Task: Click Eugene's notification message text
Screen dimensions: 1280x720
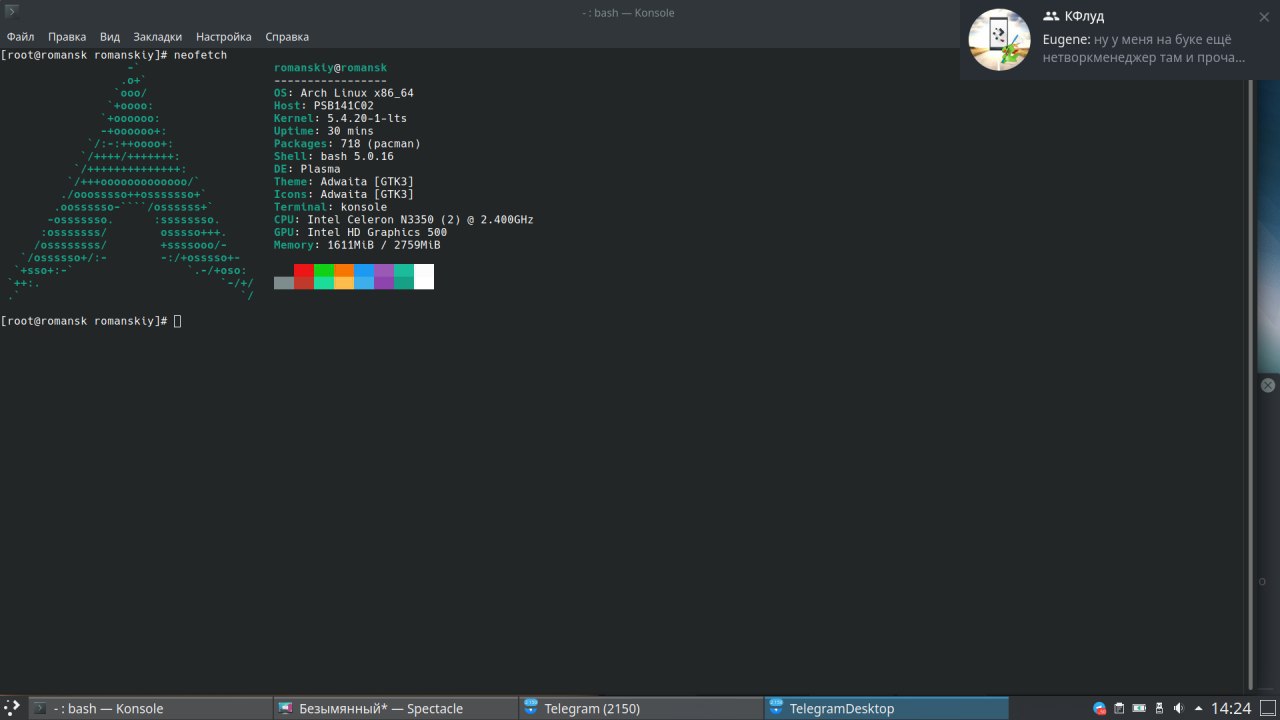Action: [x=1143, y=48]
